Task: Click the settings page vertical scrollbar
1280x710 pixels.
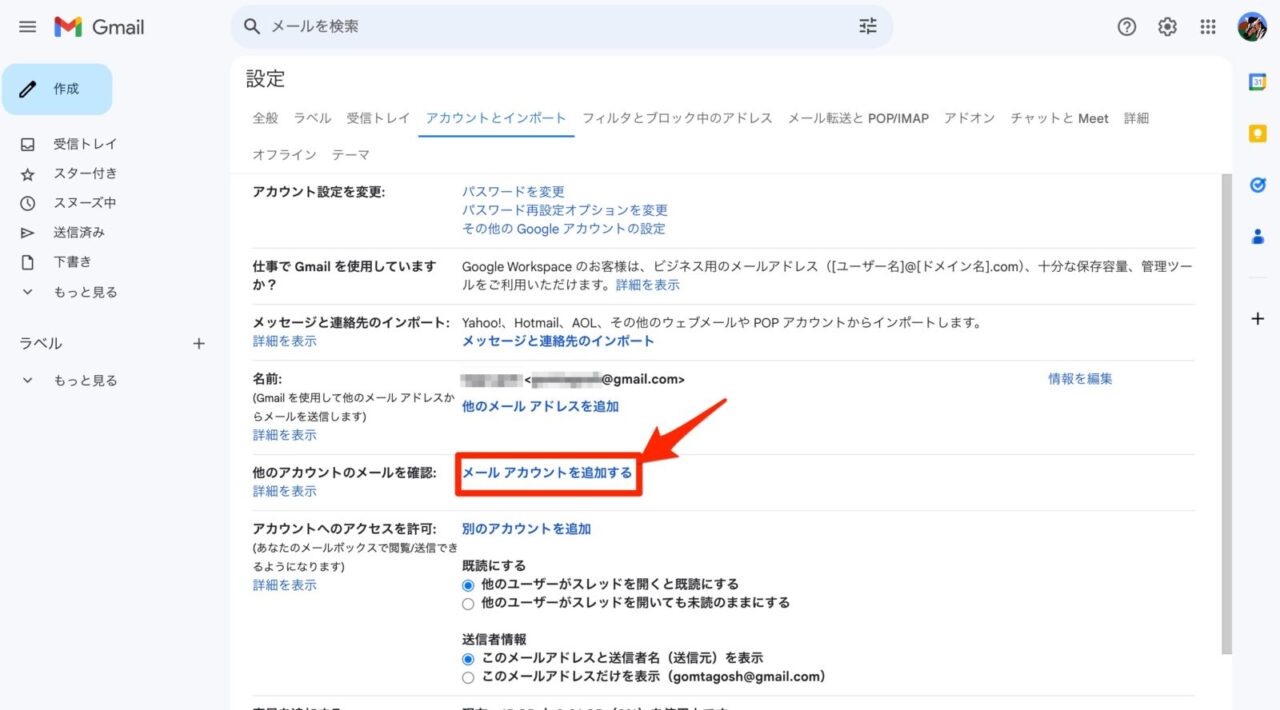Action: 1227,413
